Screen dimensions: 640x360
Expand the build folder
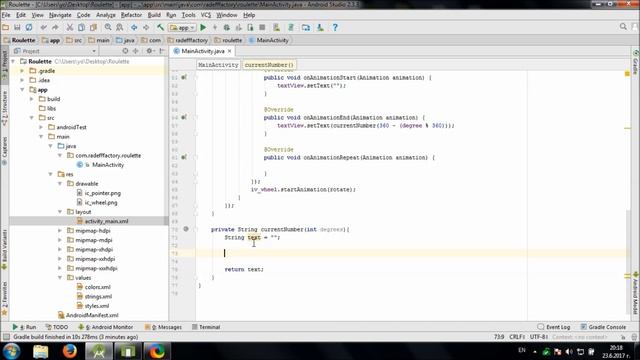pos(32,99)
